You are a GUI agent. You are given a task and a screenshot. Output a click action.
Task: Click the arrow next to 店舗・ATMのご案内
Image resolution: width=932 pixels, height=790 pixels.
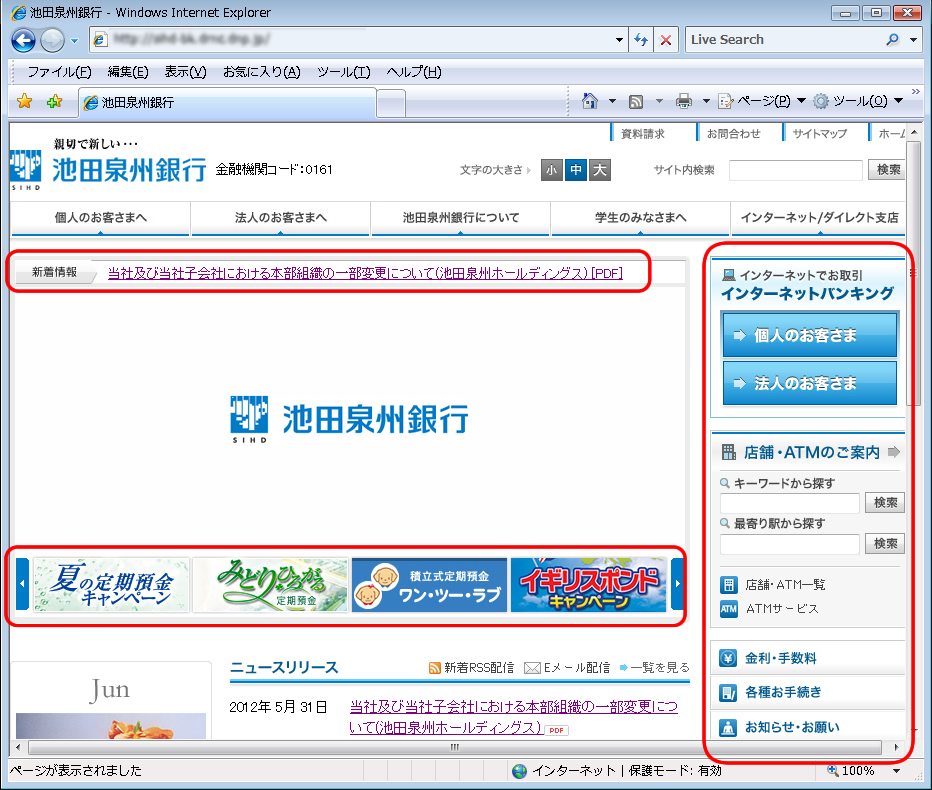[x=893, y=452]
